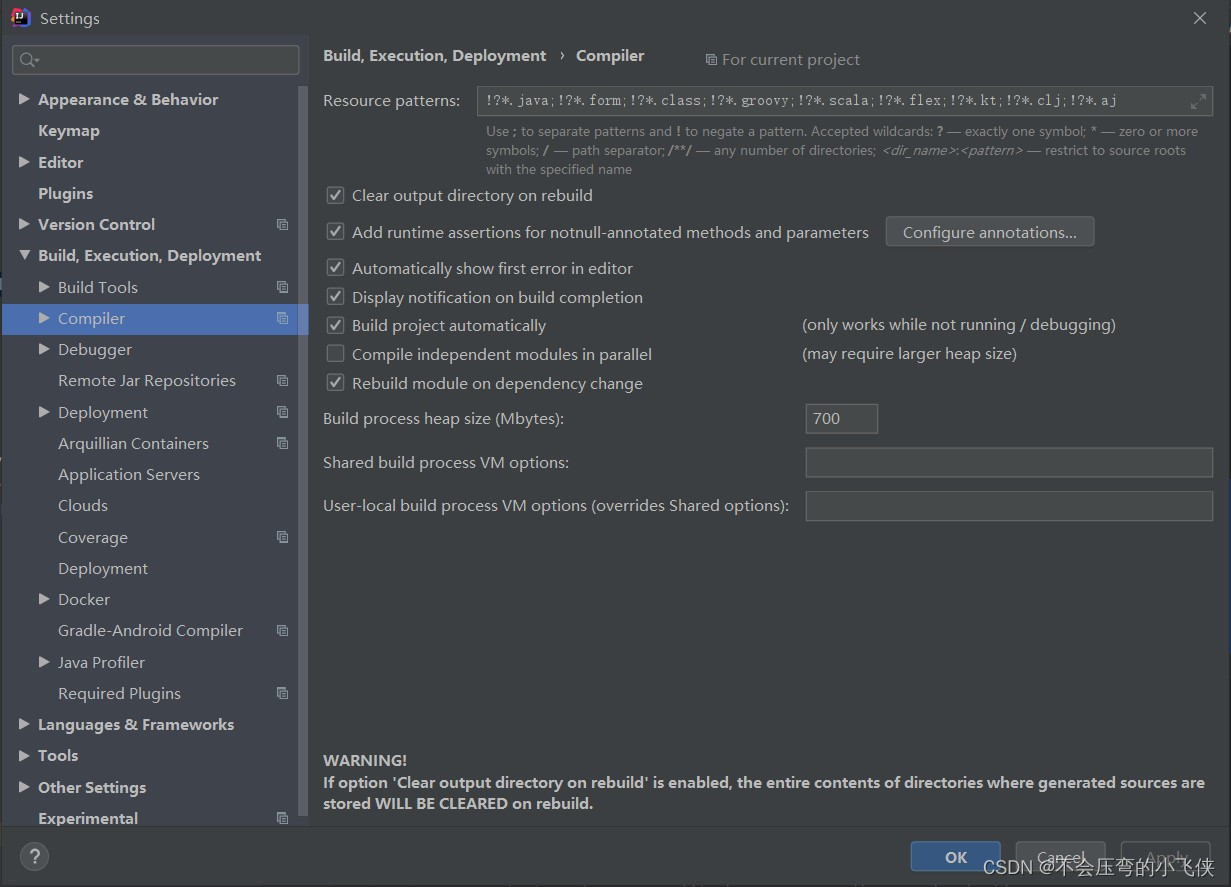Screen dimensions: 1231x887
Task: Toggle Display notification on build completion
Action: (336, 297)
